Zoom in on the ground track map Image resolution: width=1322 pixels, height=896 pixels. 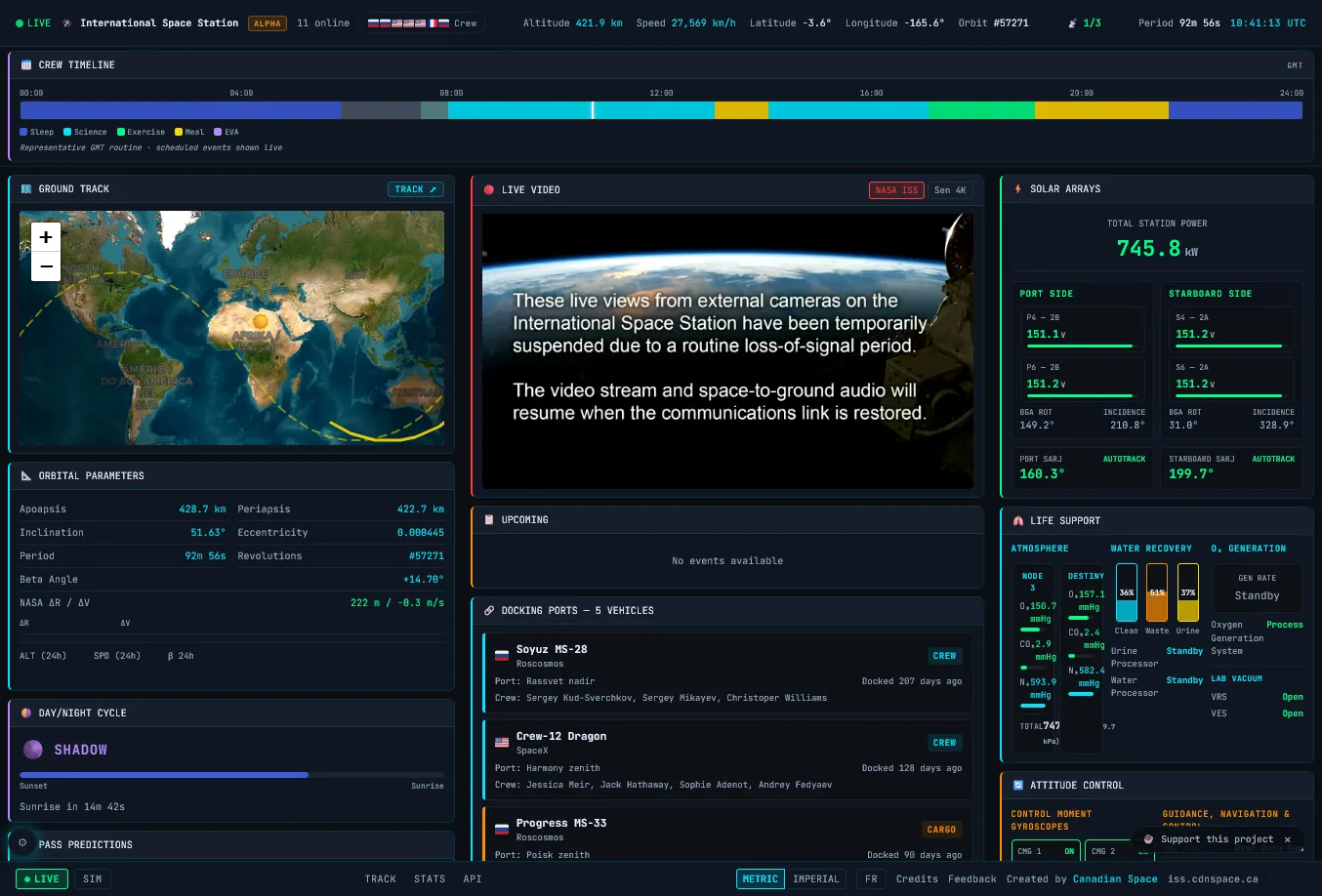pos(46,237)
